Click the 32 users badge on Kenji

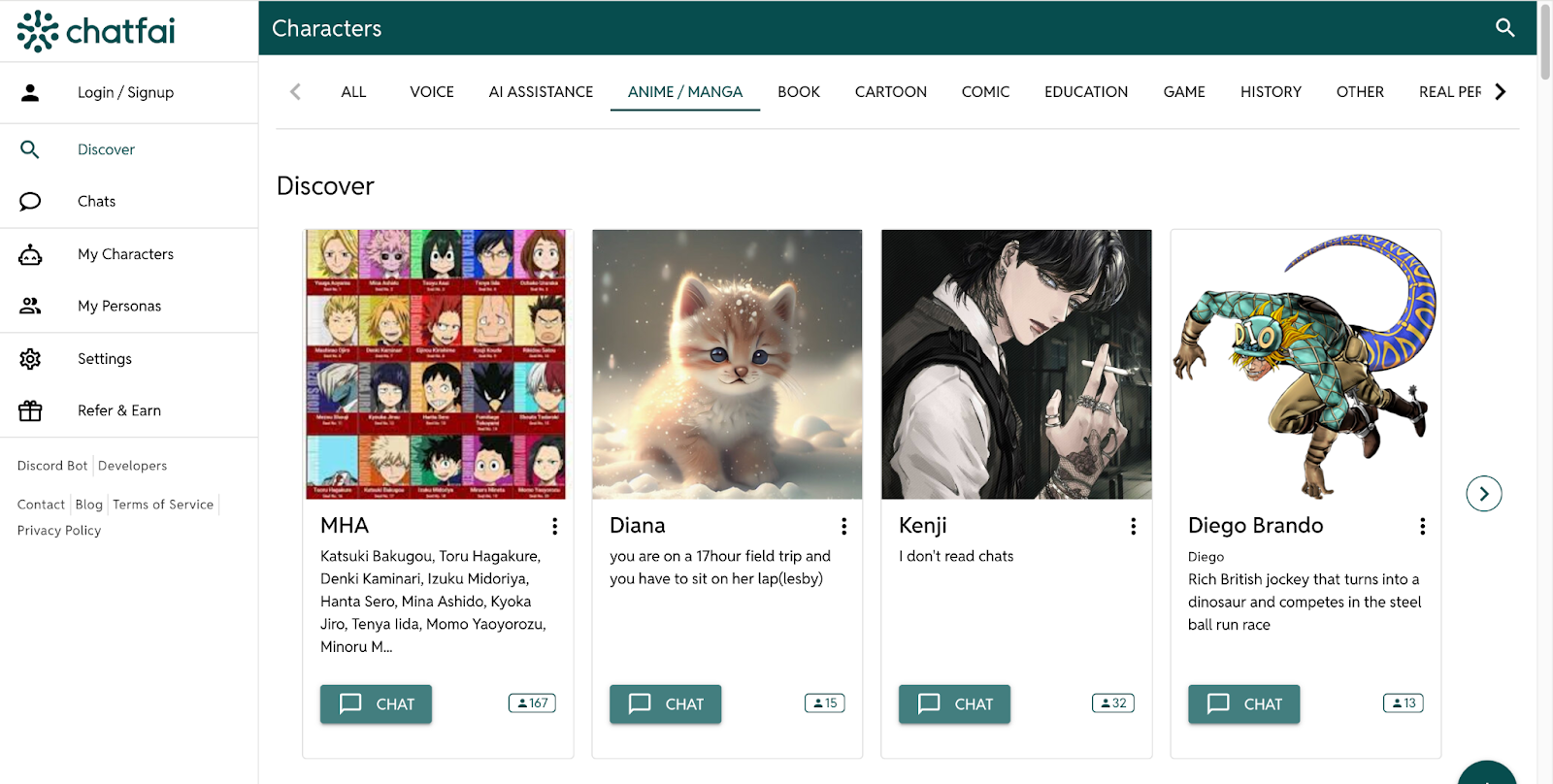1112,703
